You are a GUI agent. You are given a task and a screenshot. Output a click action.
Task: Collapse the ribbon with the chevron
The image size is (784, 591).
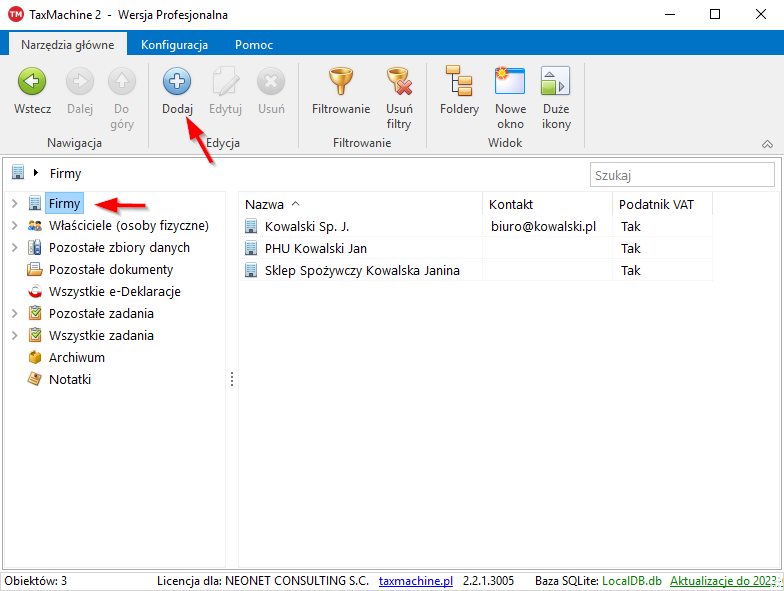(x=767, y=144)
